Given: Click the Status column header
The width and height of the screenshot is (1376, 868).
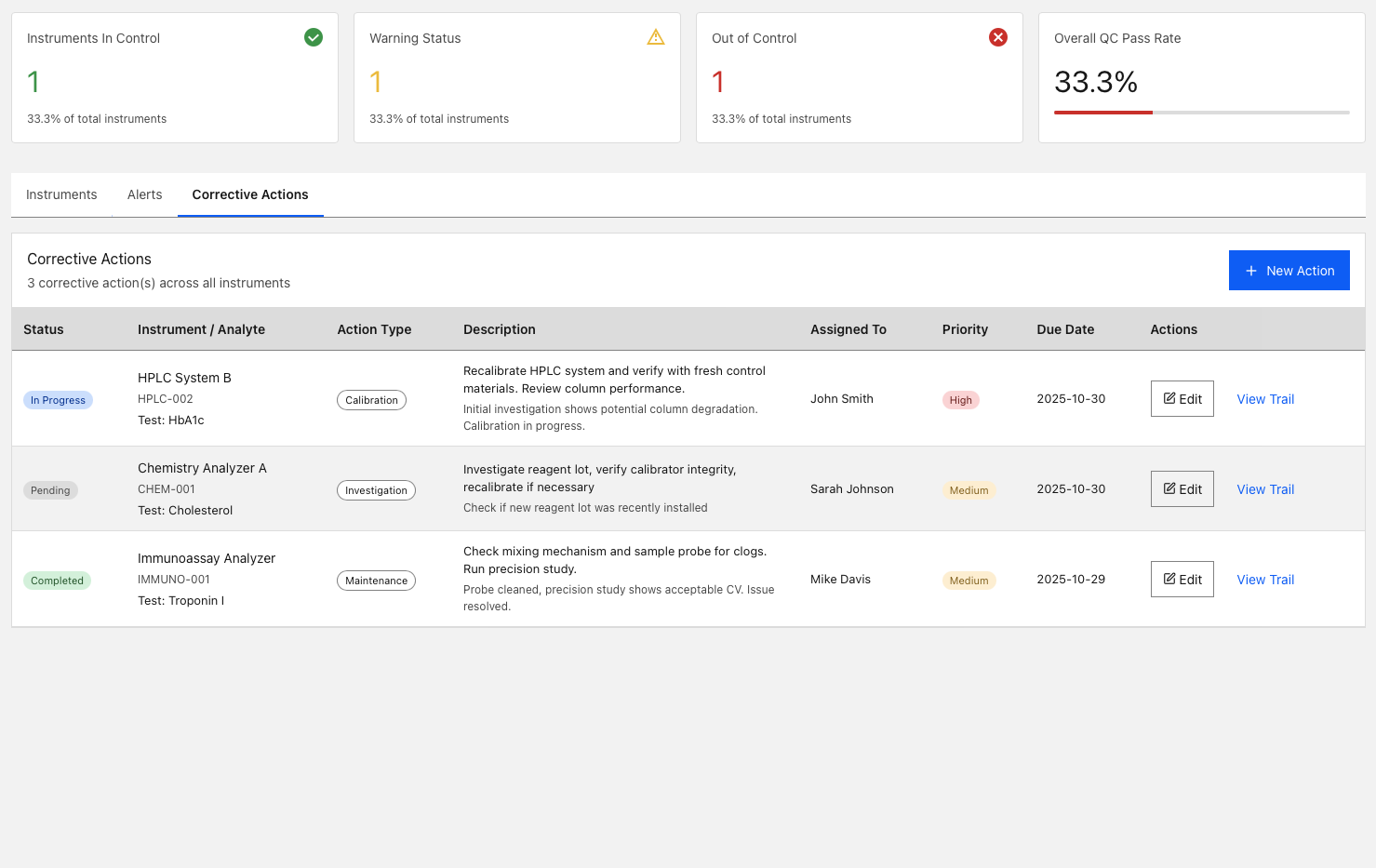Looking at the screenshot, I should click(44, 329).
